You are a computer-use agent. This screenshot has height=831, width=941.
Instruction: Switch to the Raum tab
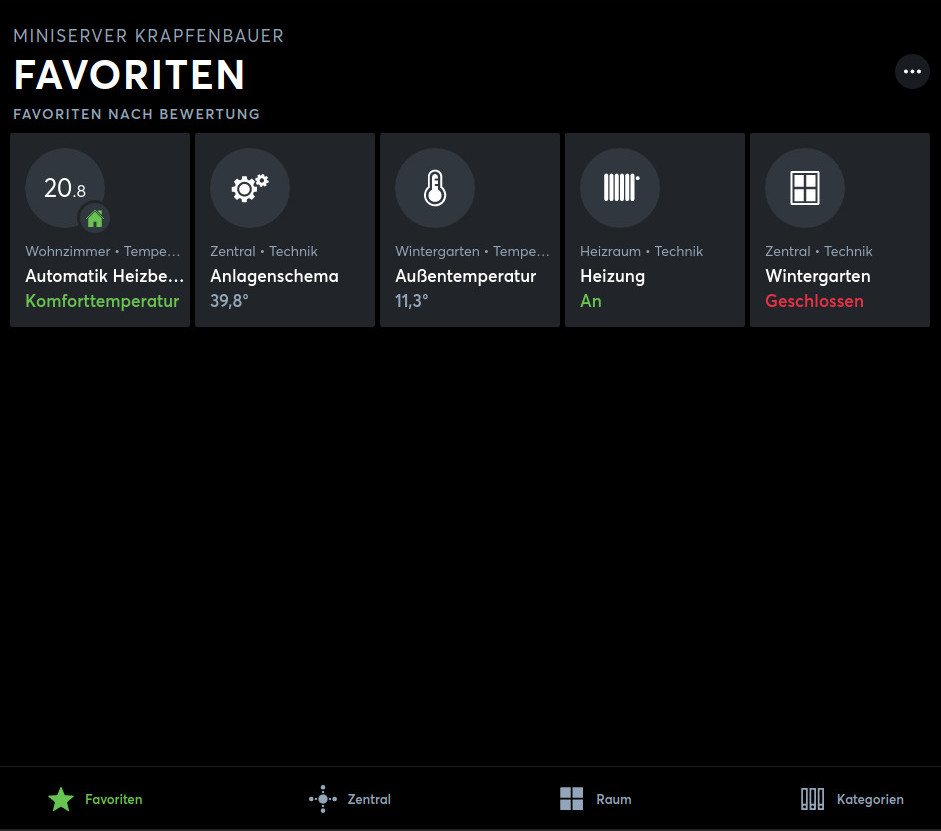(613, 800)
